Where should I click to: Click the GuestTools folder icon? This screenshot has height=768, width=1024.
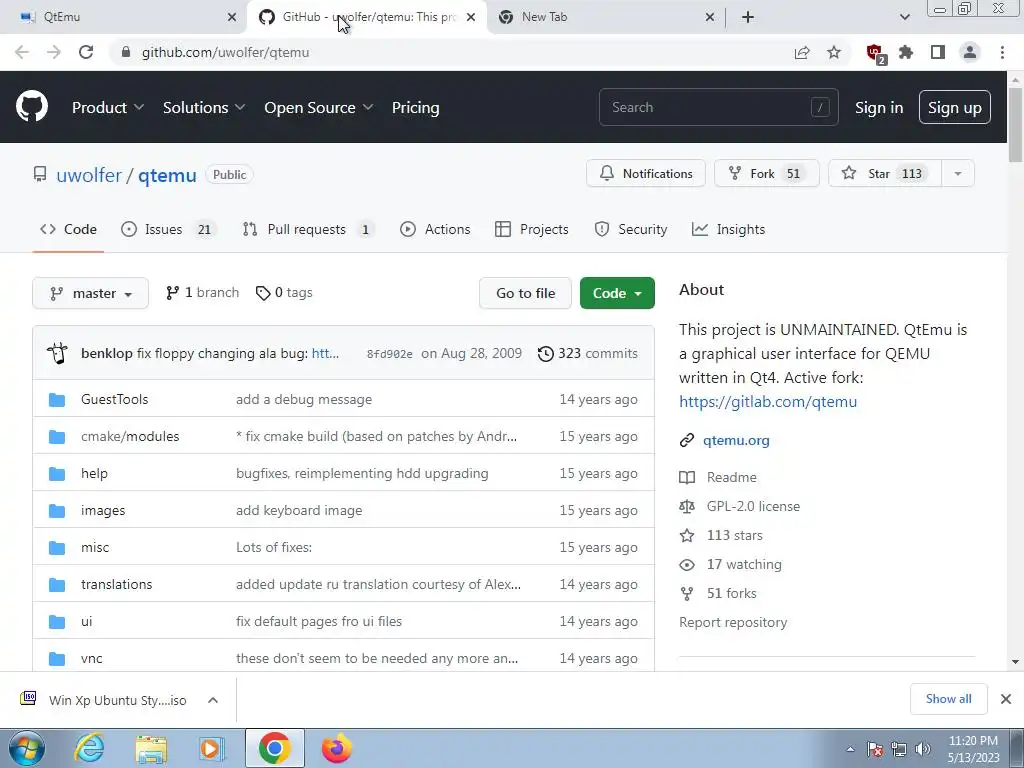(x=57, y=399)
